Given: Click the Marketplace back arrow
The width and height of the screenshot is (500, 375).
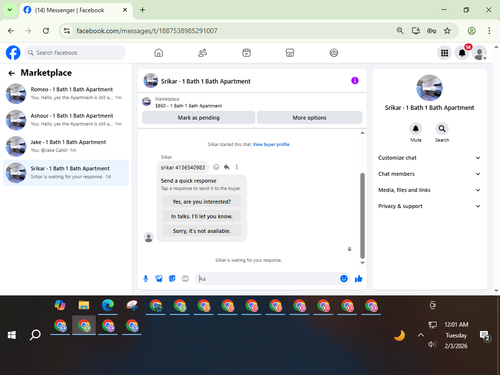Looking at the screenshot, I should tap(12, 73).
